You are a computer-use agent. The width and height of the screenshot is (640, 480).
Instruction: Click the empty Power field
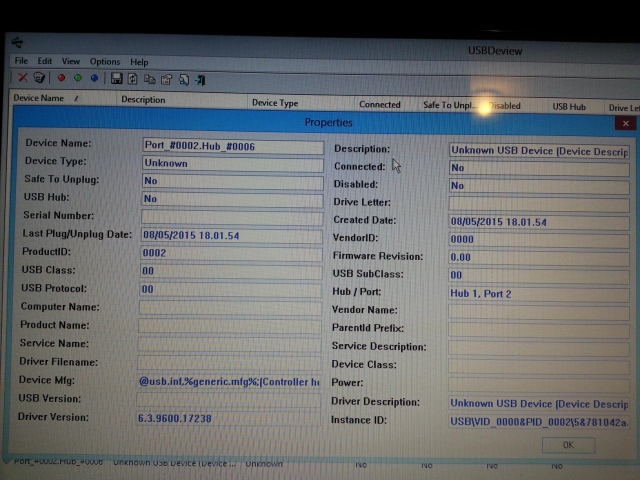click(x=539, y=384)
